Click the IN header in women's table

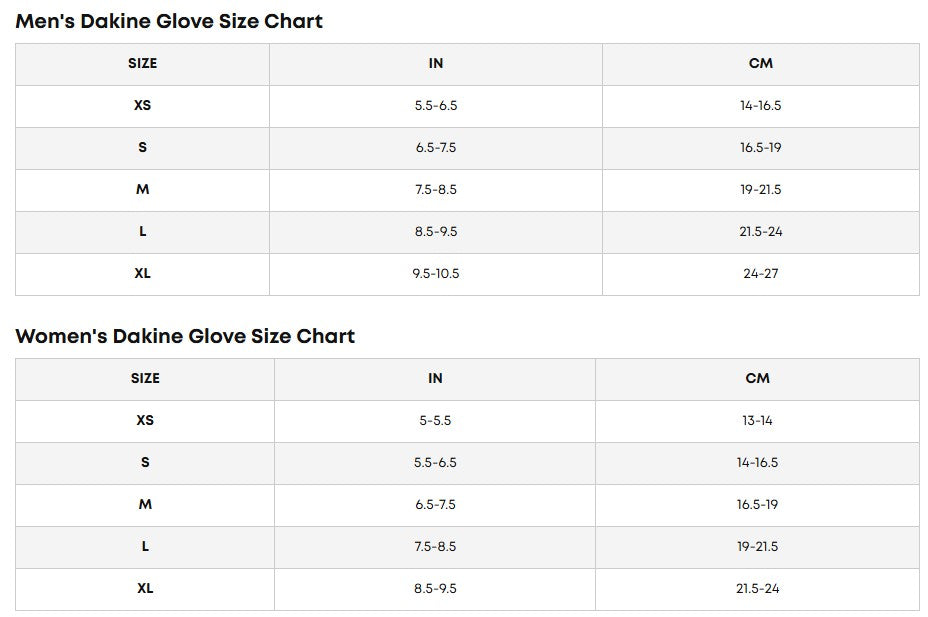coord(435,378)
